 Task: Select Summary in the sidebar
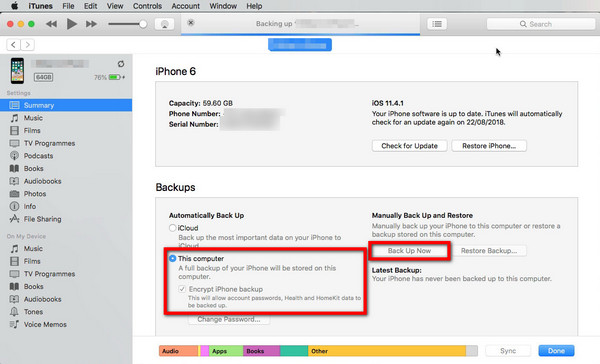click(66, 105)
